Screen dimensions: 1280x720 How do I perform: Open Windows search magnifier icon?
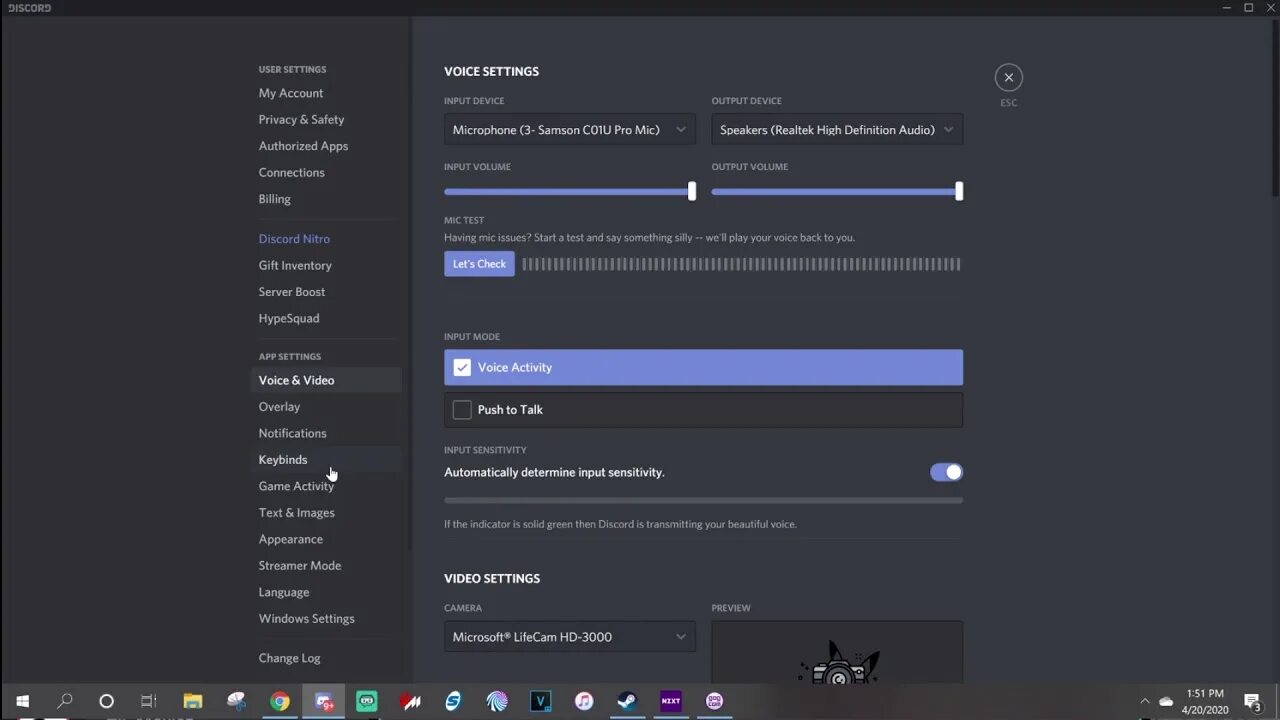65,701
